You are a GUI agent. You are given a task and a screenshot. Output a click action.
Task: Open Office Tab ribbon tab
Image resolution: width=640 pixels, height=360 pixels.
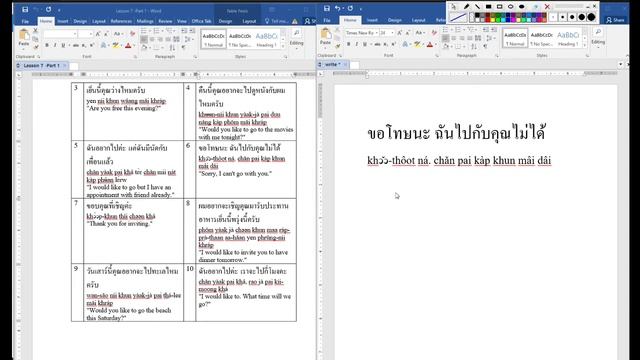201,21
